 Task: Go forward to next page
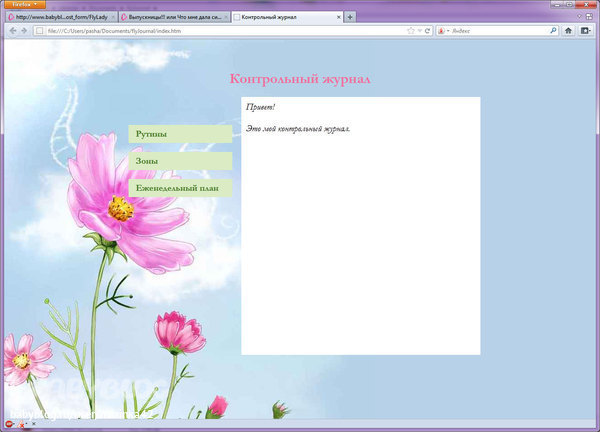point(24,31)
